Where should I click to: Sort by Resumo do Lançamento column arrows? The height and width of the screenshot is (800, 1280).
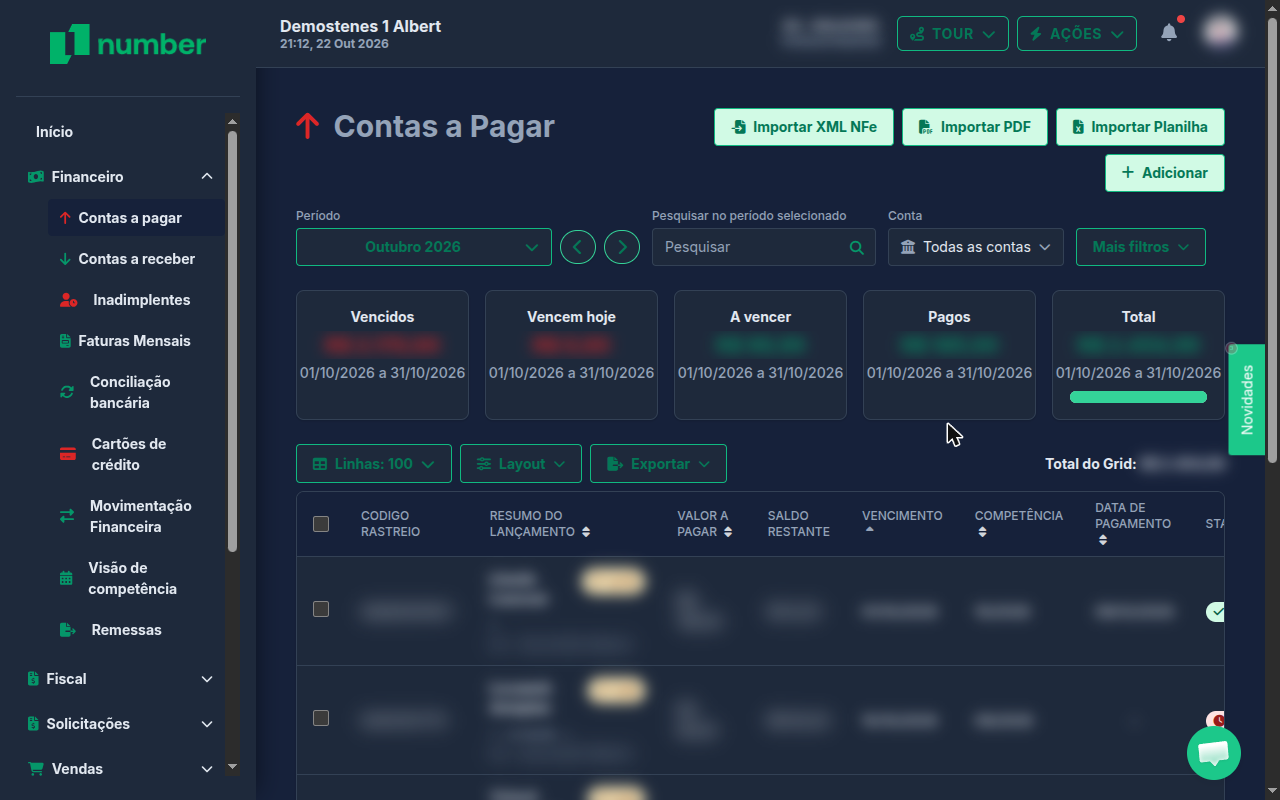point(586,532)
